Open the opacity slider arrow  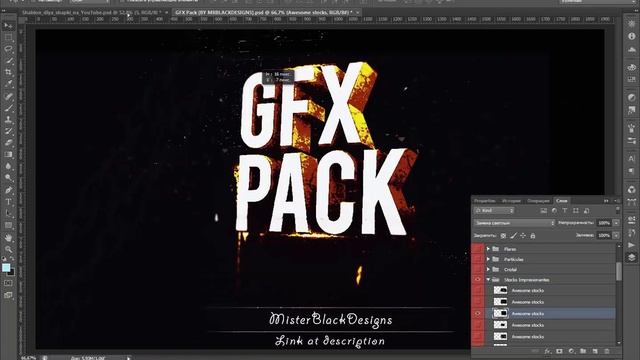pos(616,223)
